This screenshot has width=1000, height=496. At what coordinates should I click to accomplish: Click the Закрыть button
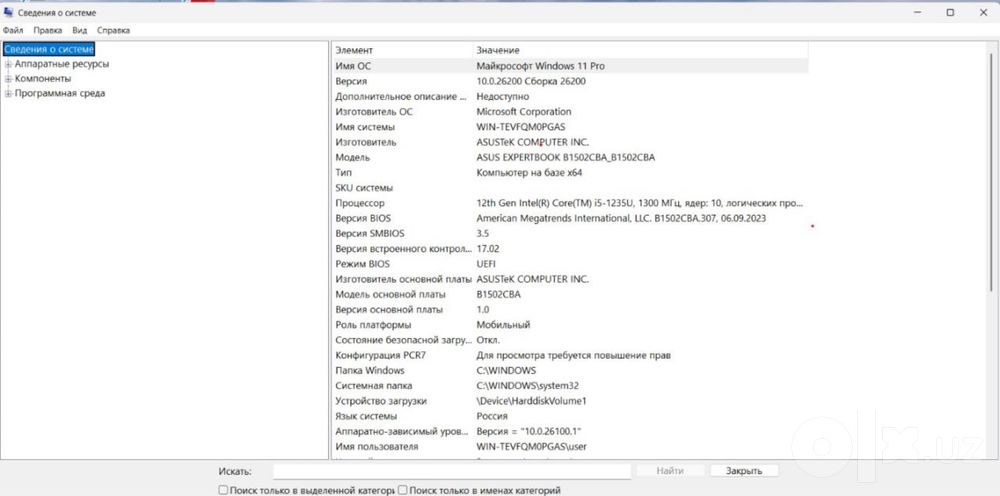(744, 470)
